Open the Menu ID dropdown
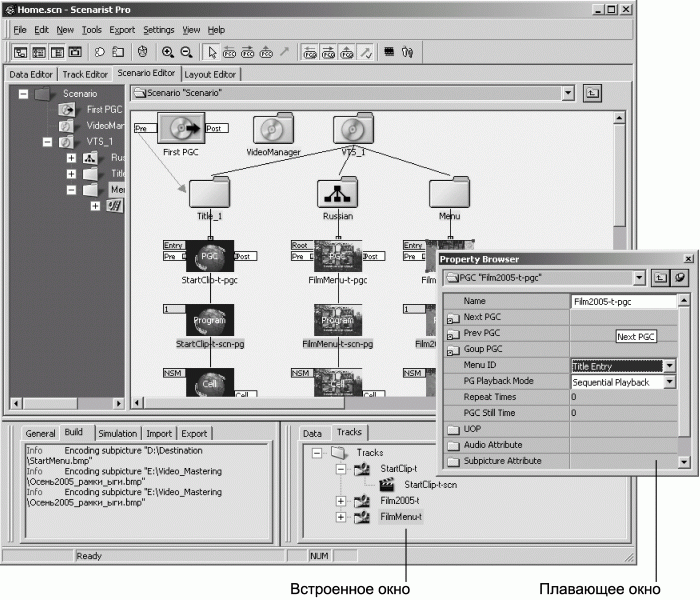 coord(669,366)
